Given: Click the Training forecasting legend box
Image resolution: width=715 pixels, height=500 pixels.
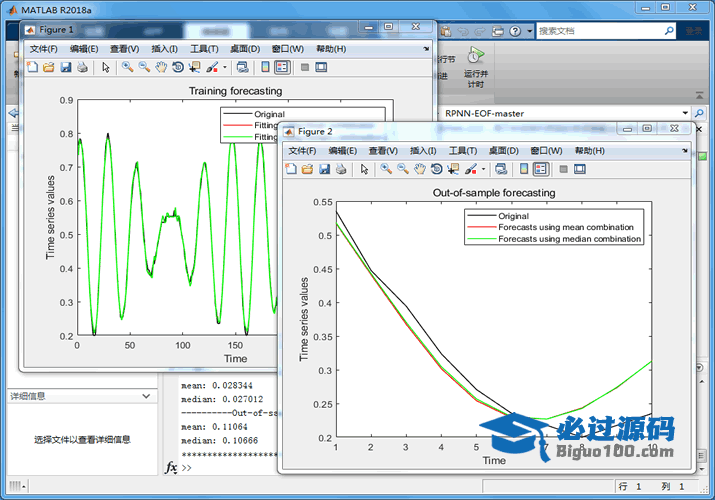Looking at the screenshot, I should point(303,125).
